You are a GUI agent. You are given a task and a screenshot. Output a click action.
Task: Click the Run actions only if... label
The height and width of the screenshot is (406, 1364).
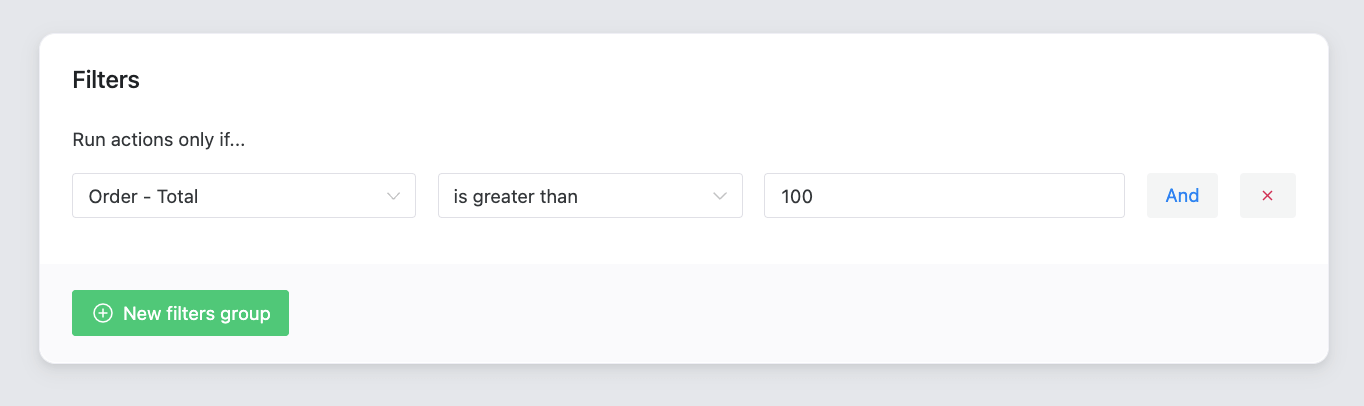[159, 140]
